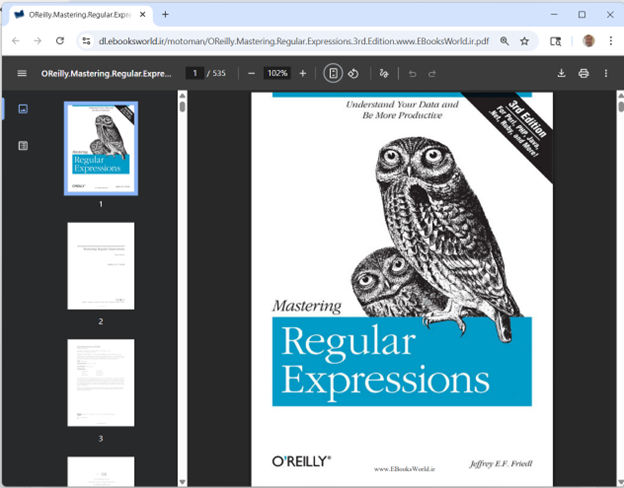Open the Chrome three-dot menu
This screenshot has height=488, width=624.
[x=610, y=41]
